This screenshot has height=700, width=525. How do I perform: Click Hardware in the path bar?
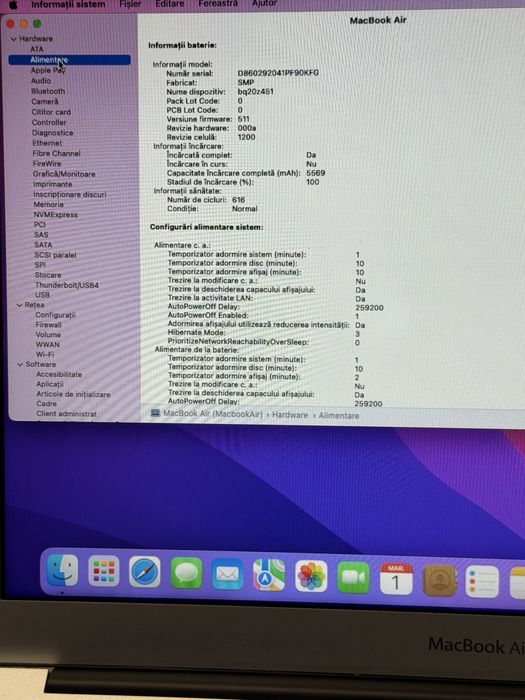click(290, 415)
